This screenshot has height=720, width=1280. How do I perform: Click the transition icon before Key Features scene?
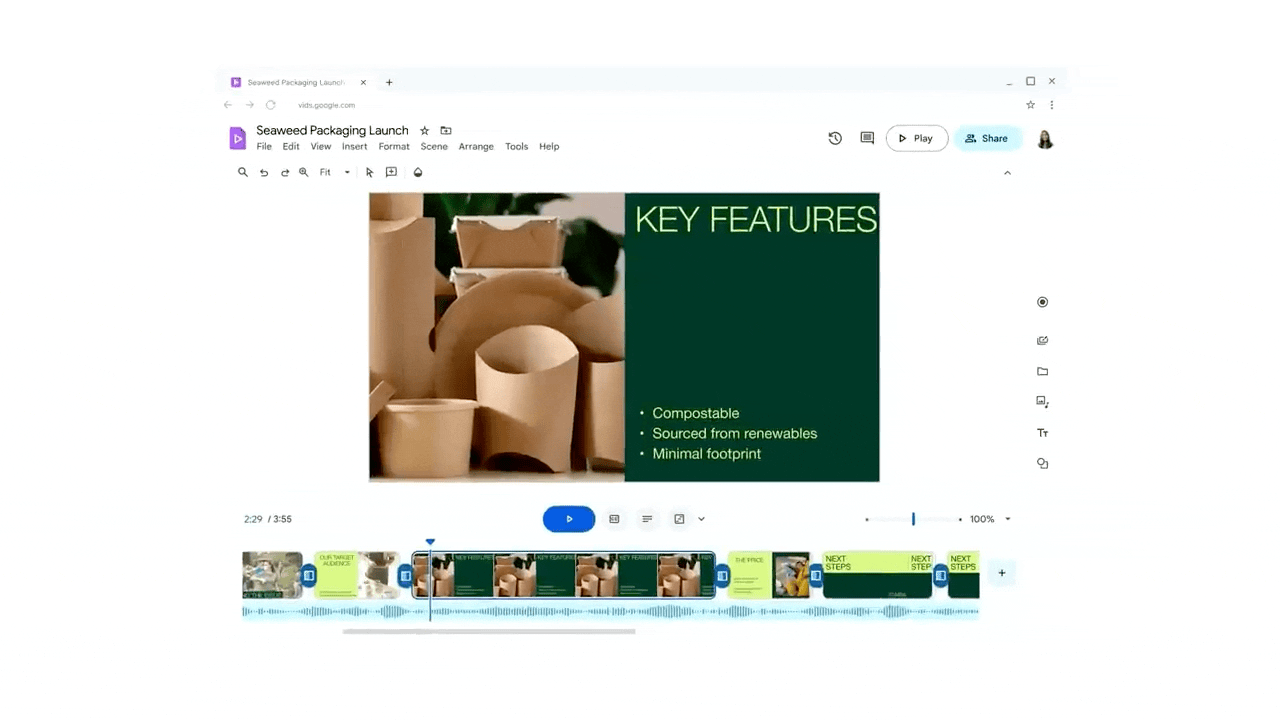405,575
